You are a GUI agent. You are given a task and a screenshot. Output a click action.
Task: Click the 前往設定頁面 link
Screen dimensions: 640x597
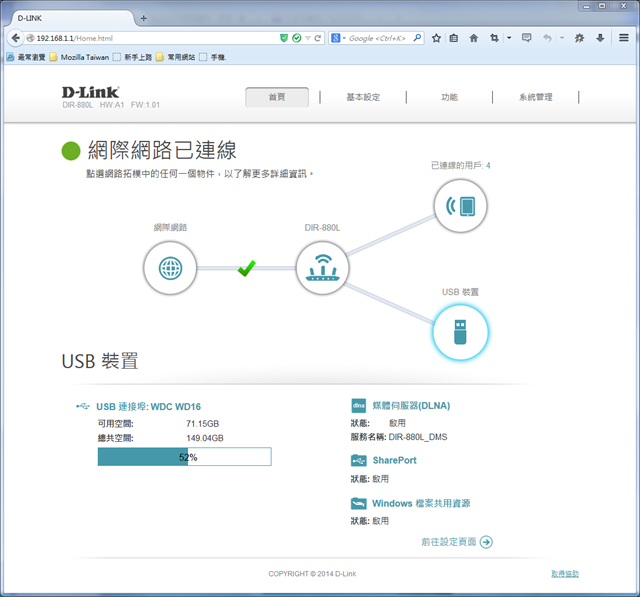coord(449,542)
